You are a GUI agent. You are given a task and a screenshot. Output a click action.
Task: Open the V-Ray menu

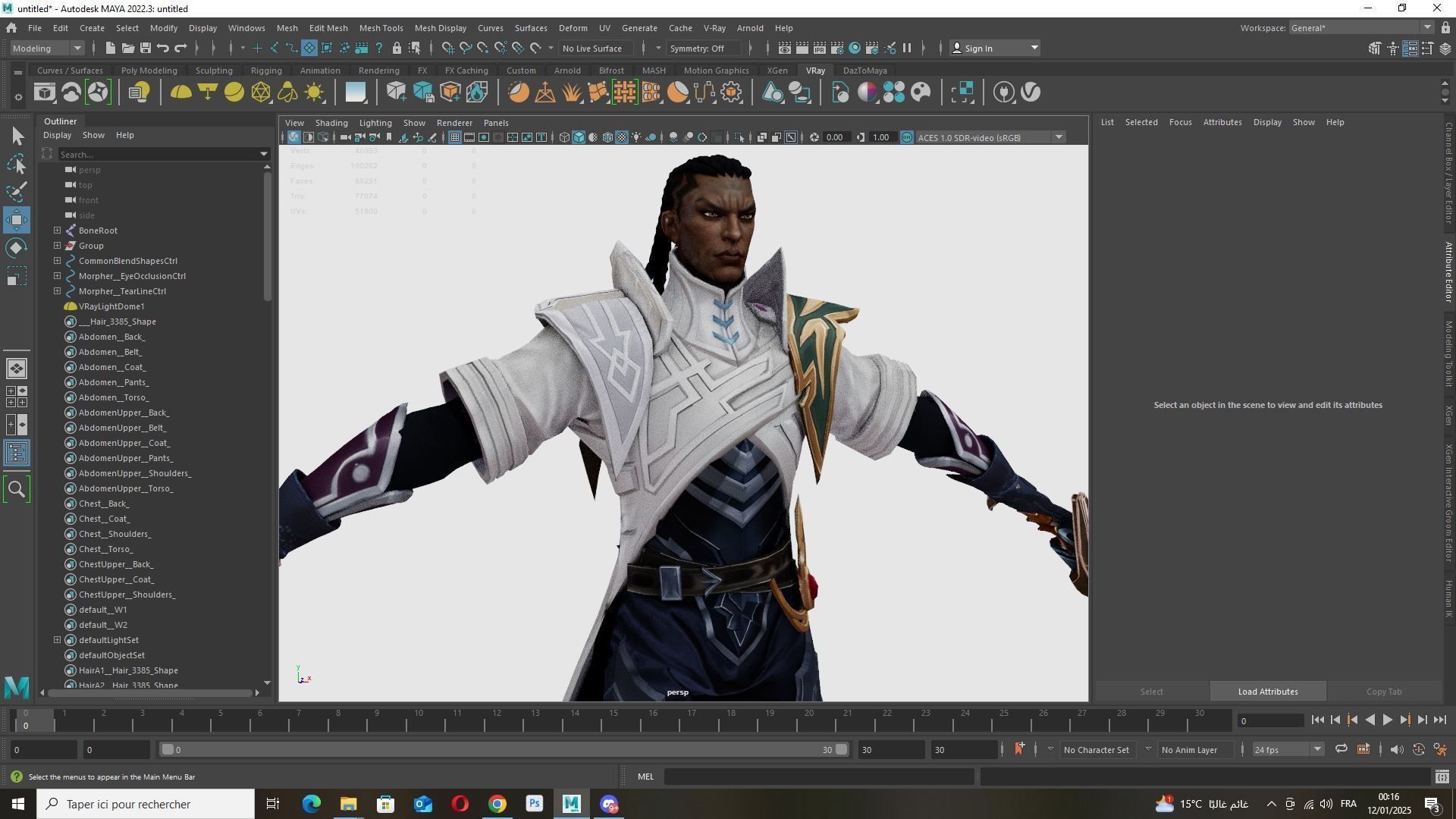[x=714, y=28]
